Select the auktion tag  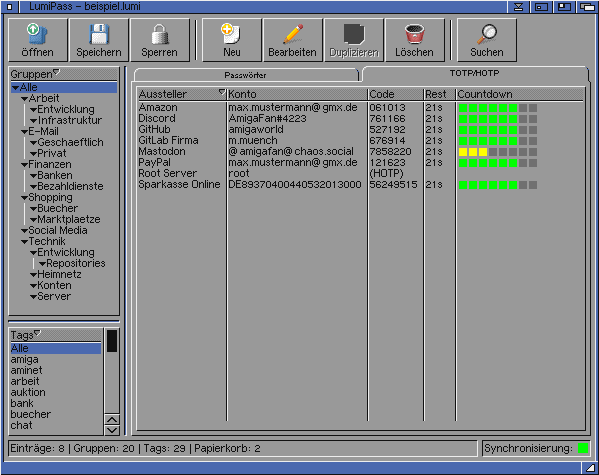(56, 392)
